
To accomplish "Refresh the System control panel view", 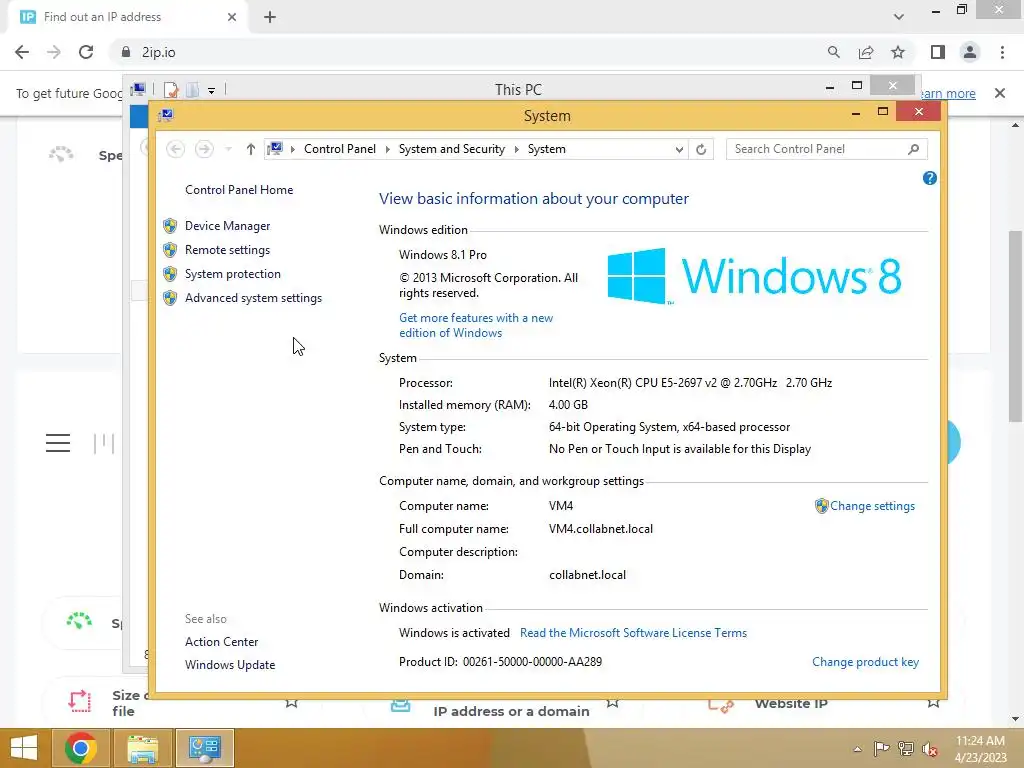I will click(701, 150).
